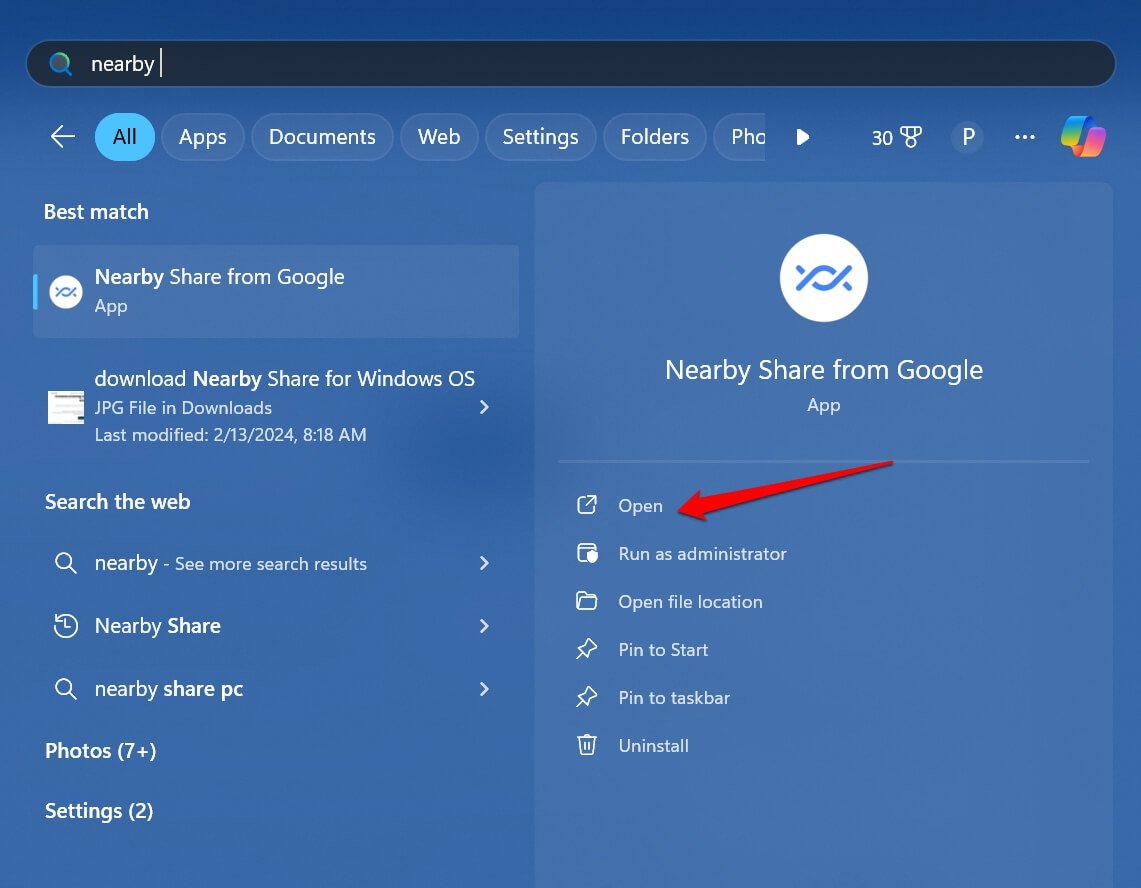The image size is (1141, 888).
Task: Click the back arrow in search
Action: pos(63,137)
